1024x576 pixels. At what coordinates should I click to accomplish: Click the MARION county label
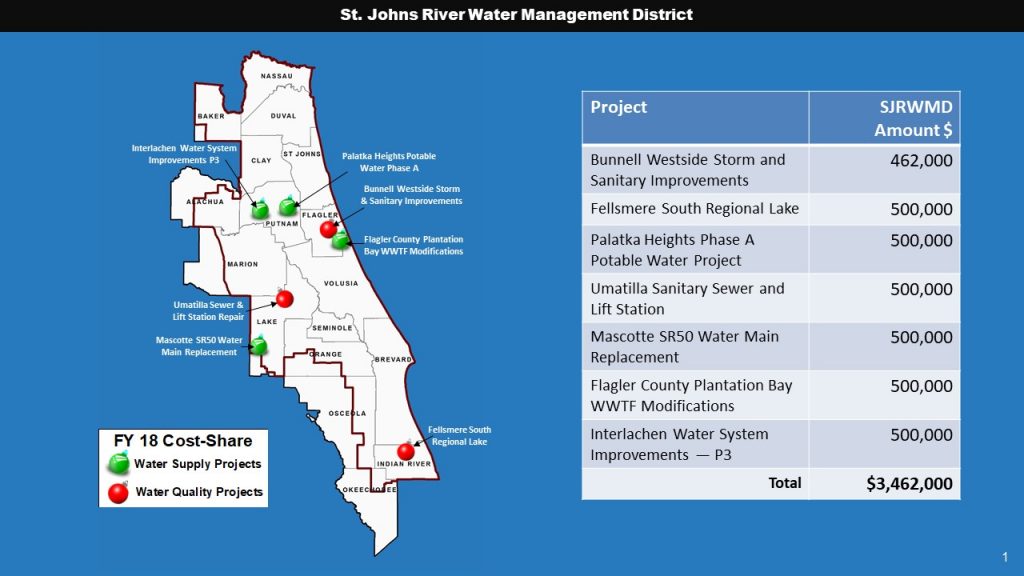click(x=242, y=264)
